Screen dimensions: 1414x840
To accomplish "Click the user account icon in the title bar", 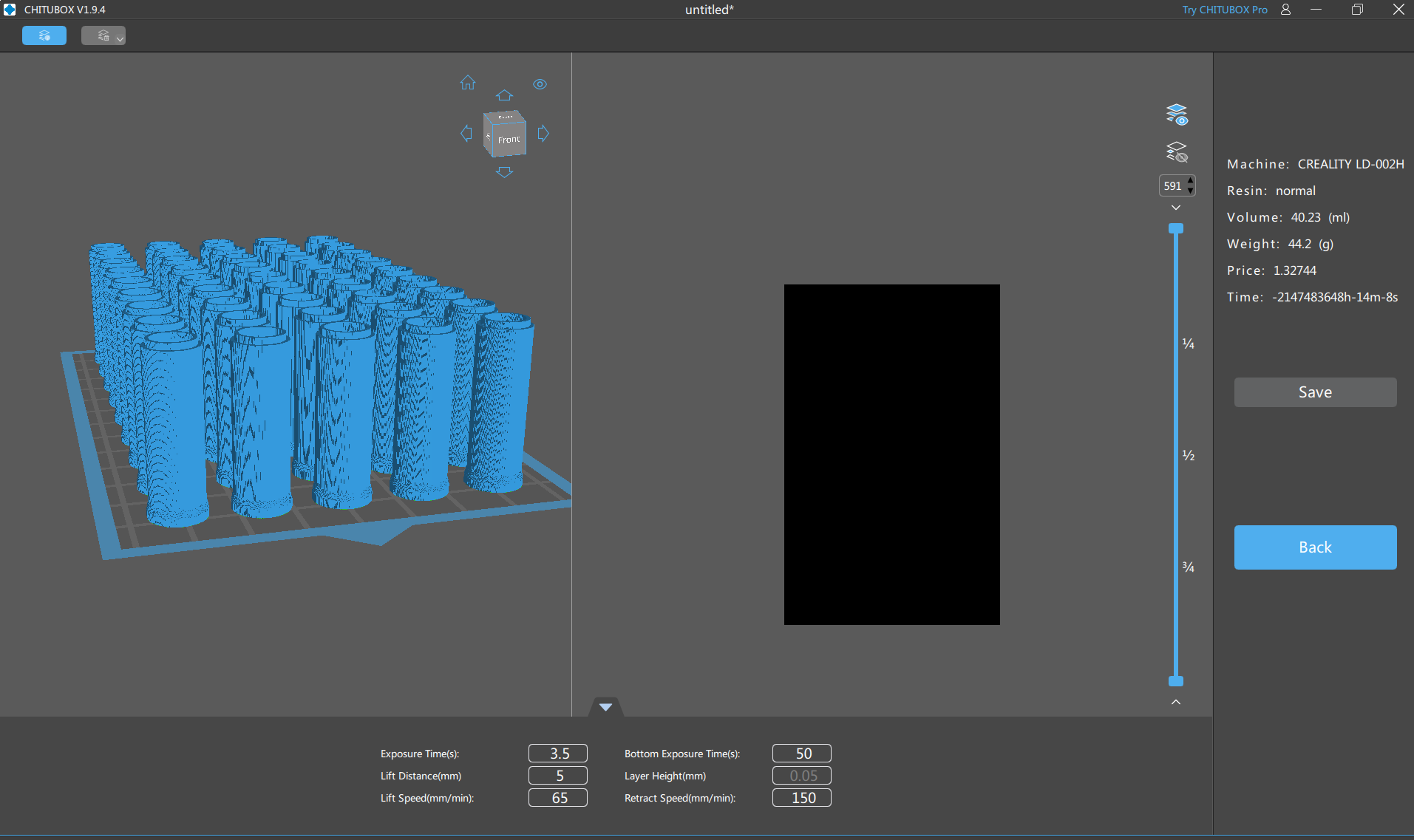I will pos(1285,10).
